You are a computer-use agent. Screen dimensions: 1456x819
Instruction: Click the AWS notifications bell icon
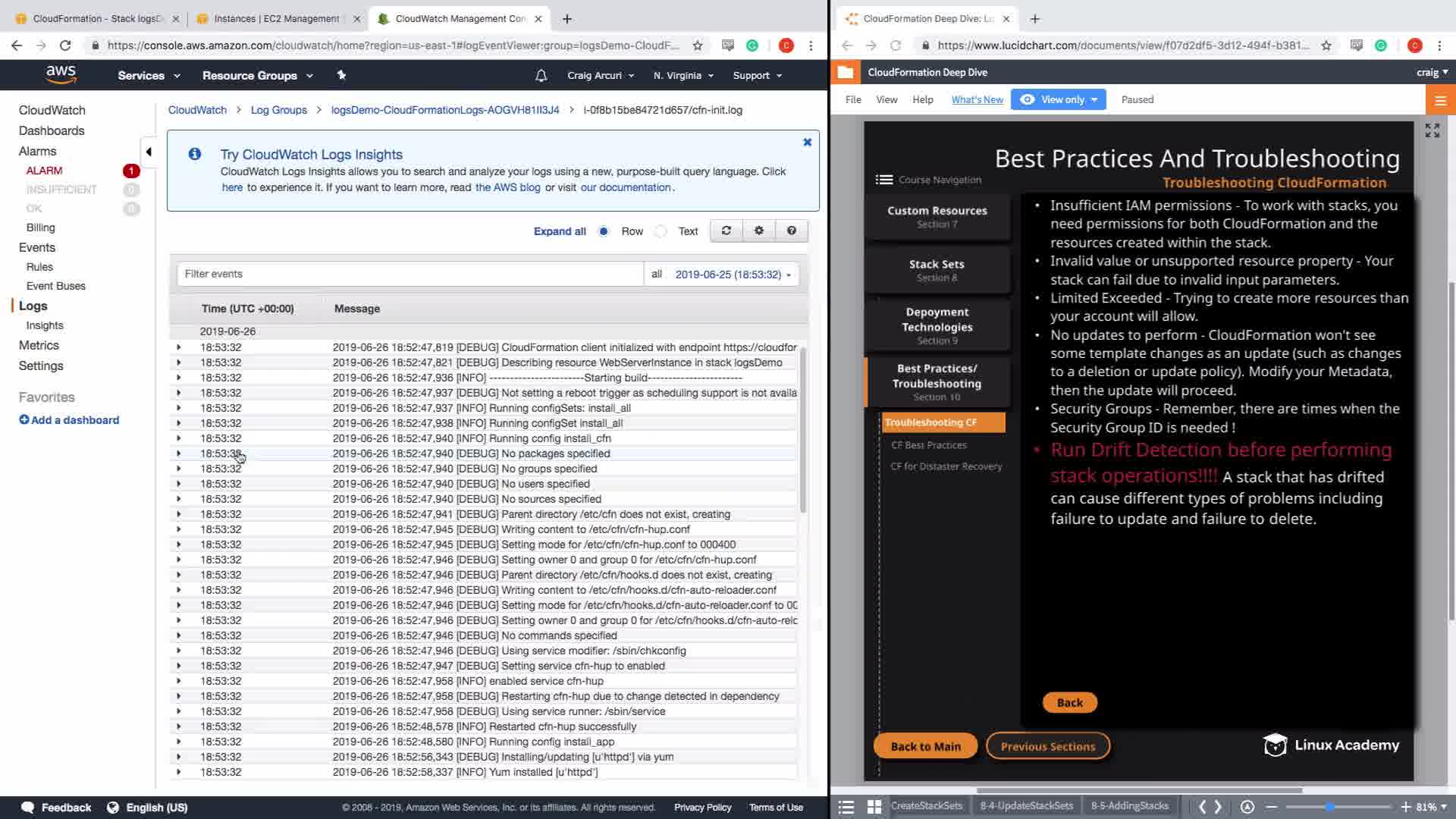[541, 75]
